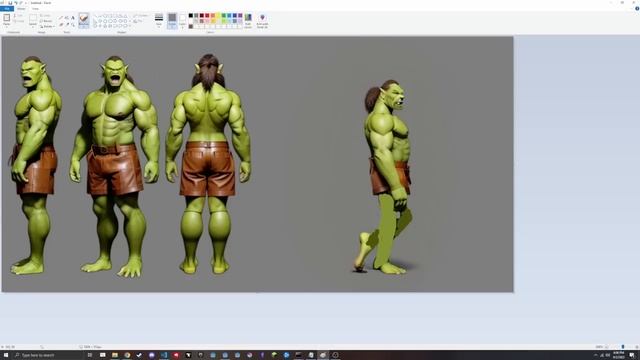Open File Explorer from taskbar
The image size is (640, 360).
pyautogui.click(x=115, y=355)
